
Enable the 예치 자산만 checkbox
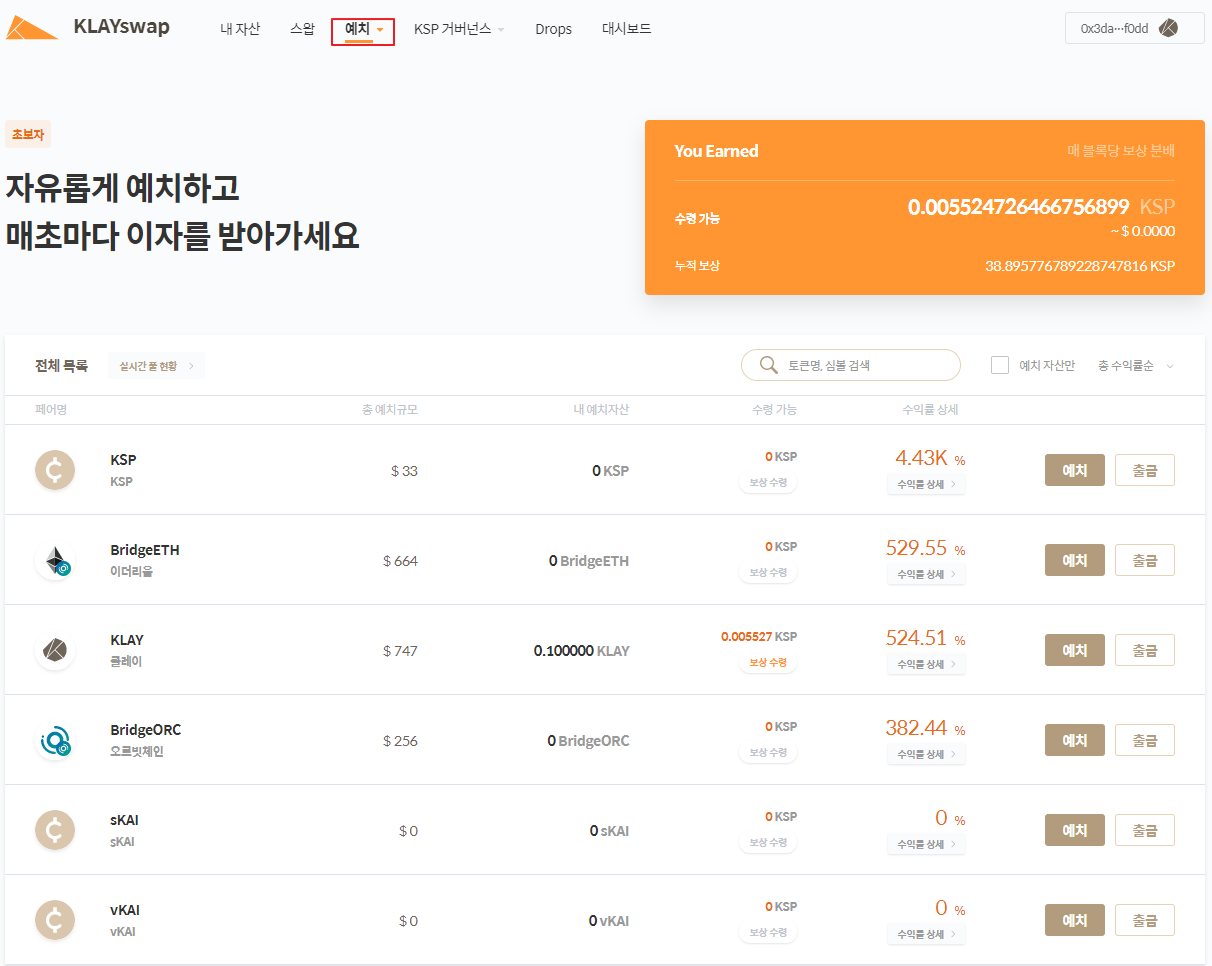coord(1000,365)
